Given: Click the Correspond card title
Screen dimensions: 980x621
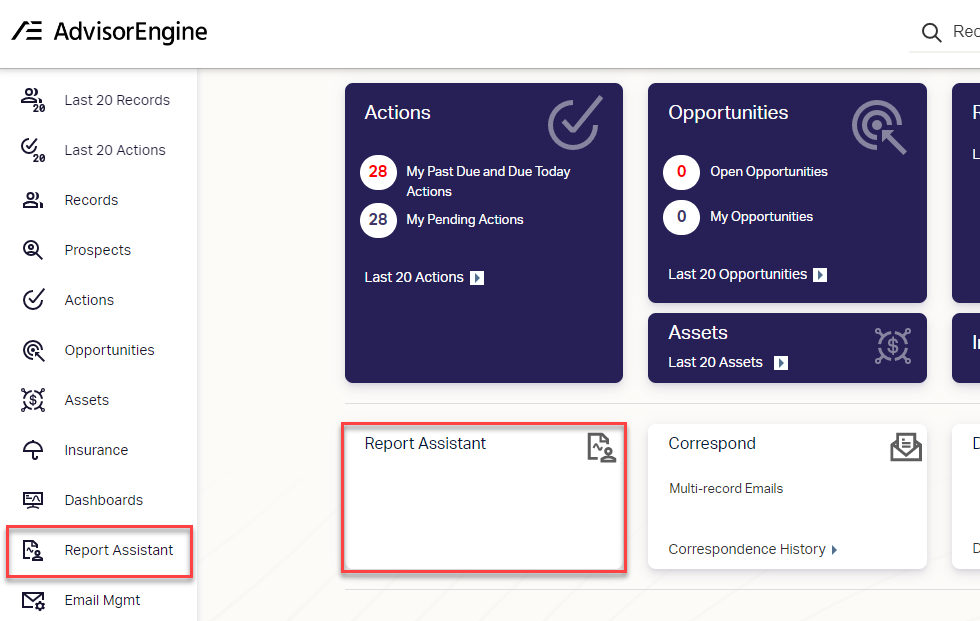Looking at the screenshot, I should pyautogui.click(x=712, y=443).
